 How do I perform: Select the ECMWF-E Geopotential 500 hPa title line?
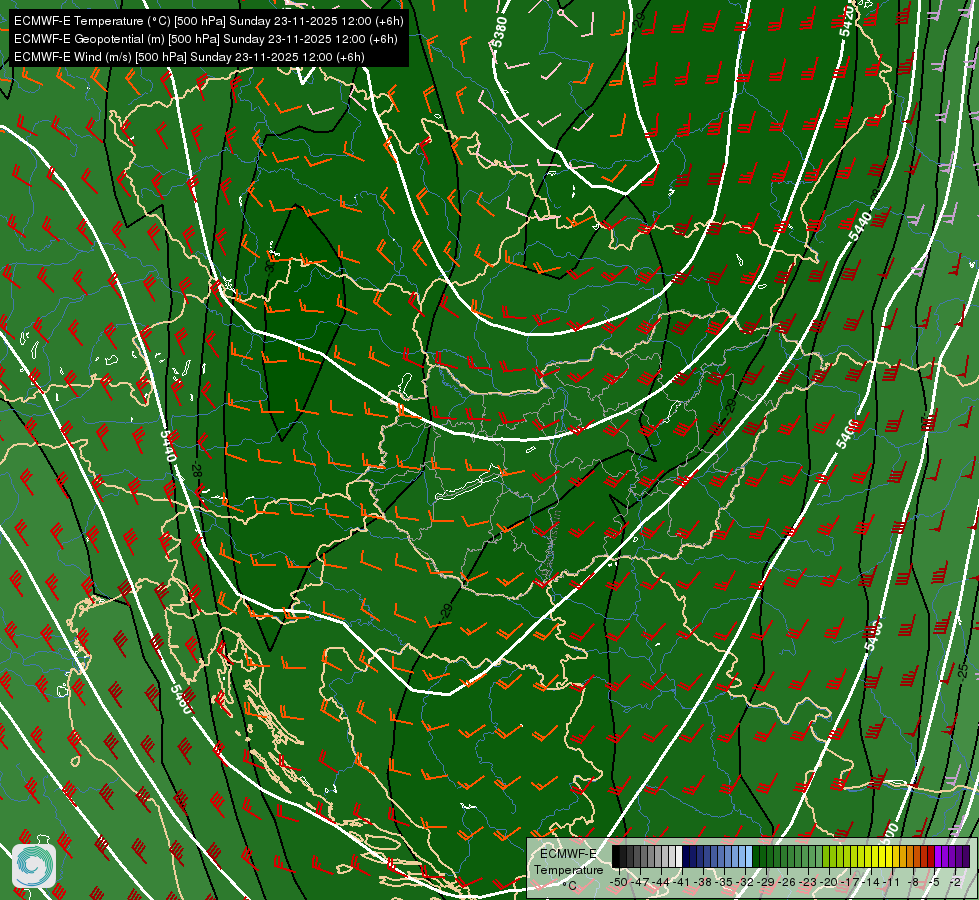coord(205,39)
